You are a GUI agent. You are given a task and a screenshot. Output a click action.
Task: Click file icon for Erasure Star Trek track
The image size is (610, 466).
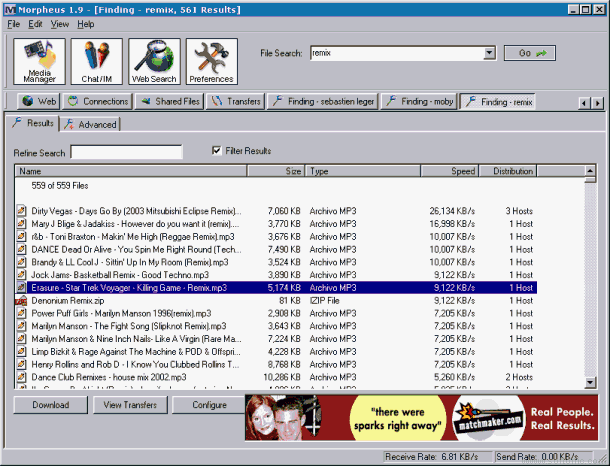[x=21, y=288]
